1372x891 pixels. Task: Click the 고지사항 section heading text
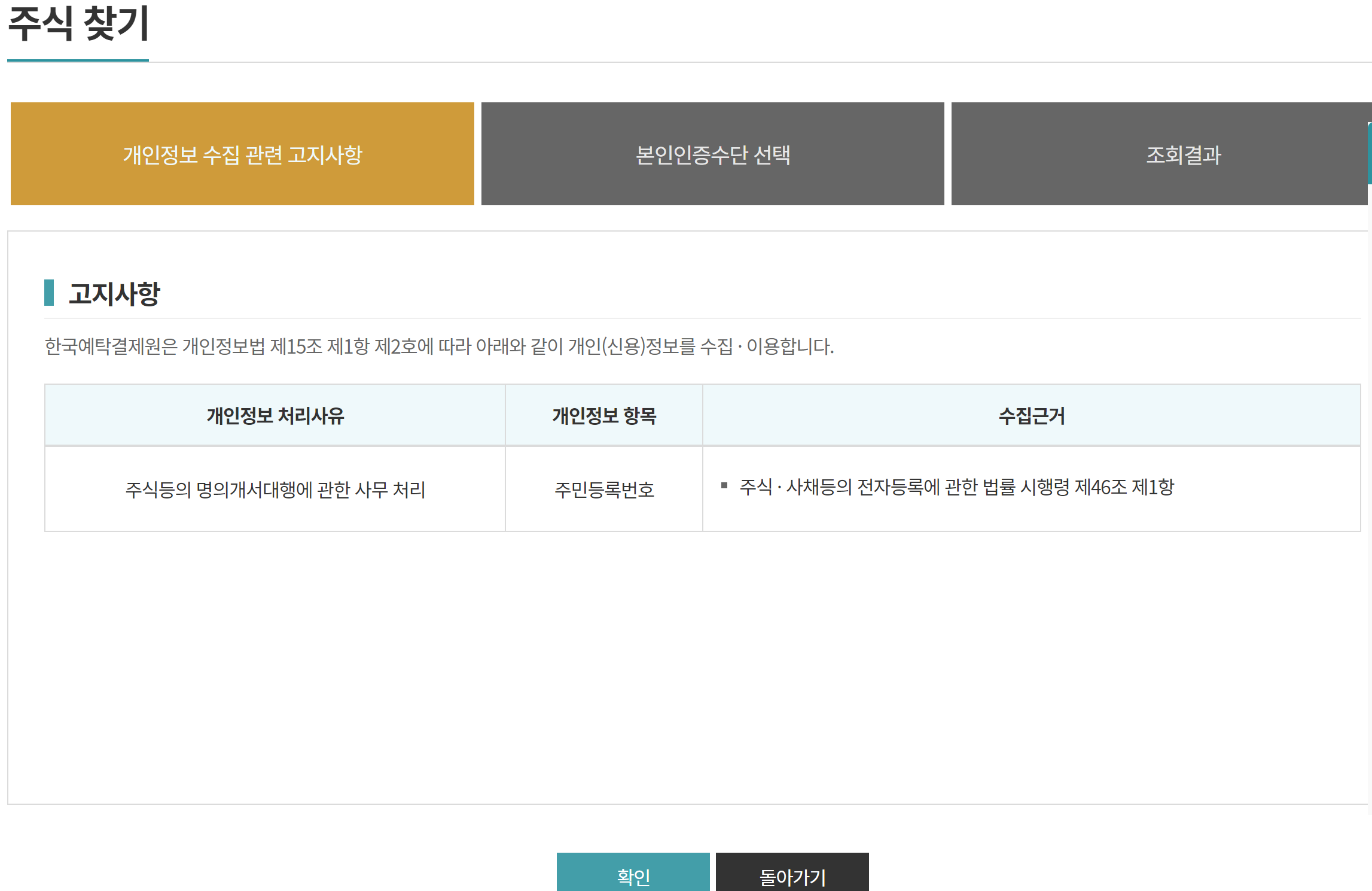tap(114, 294)
